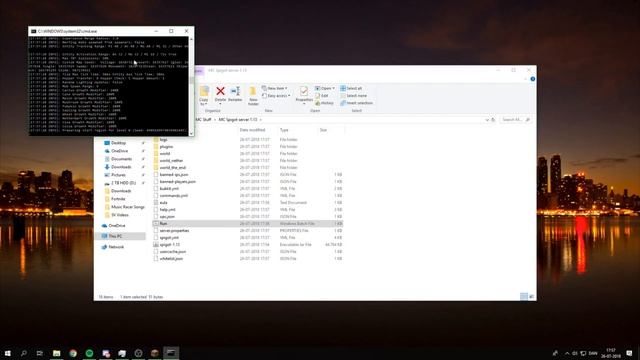
Task: Sort by Type column header
Action: [x=284, y=130]
